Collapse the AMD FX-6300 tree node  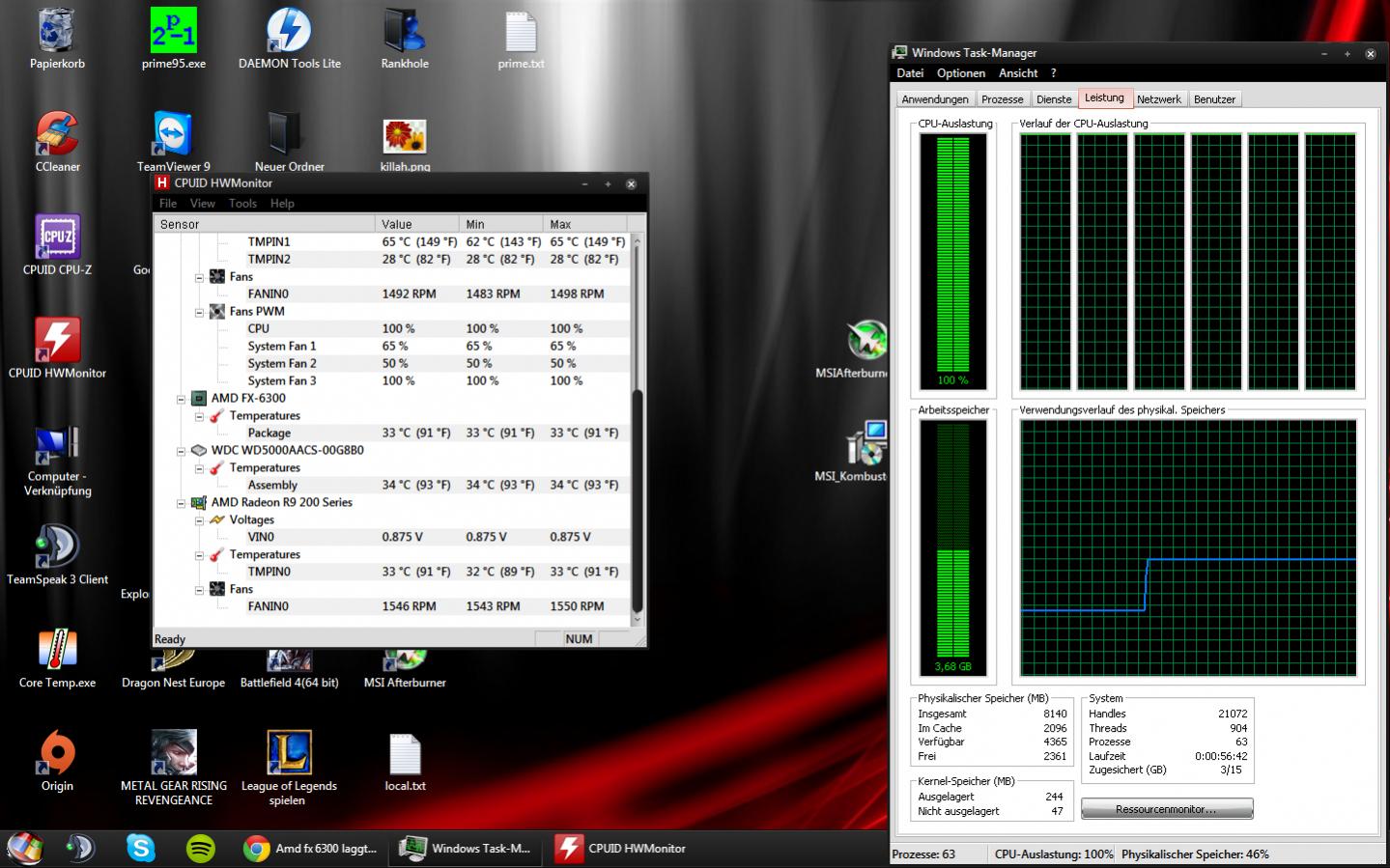(x=181, y=399)
